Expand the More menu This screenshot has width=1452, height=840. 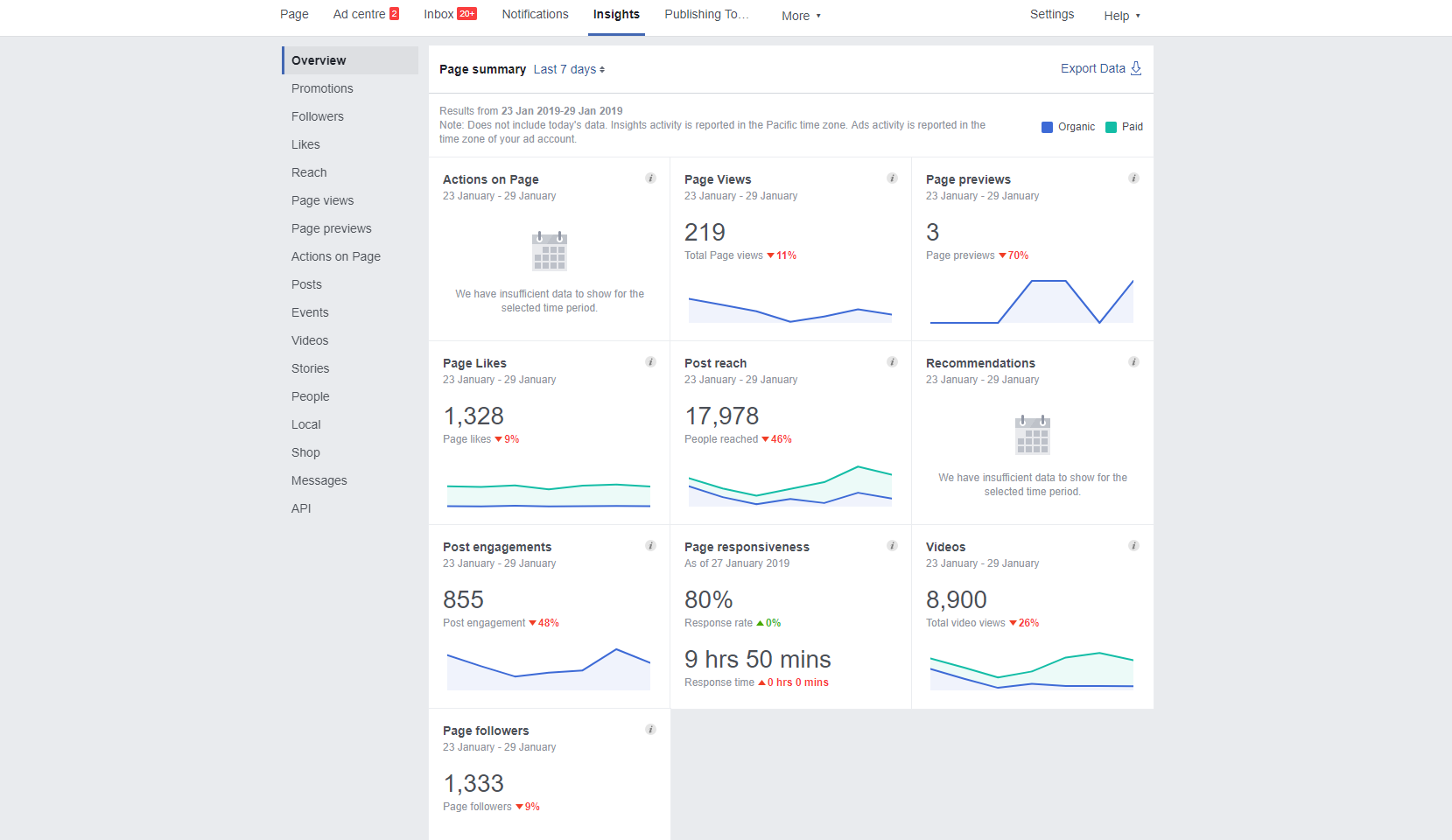pyautogui.click(x=801, y=16)
